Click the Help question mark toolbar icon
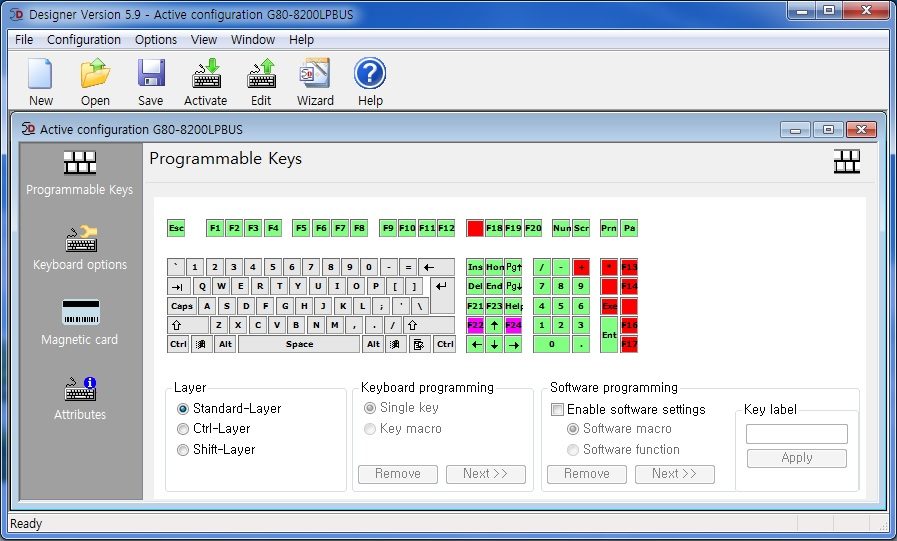Viewport: 897px width, 541px height. [370, 74]
